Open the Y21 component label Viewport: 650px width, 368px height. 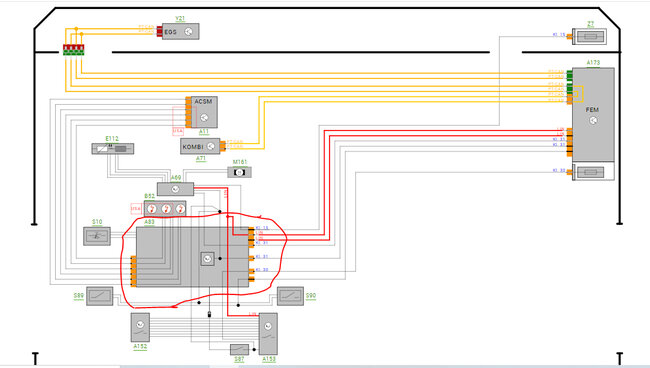tap(180, 19)
